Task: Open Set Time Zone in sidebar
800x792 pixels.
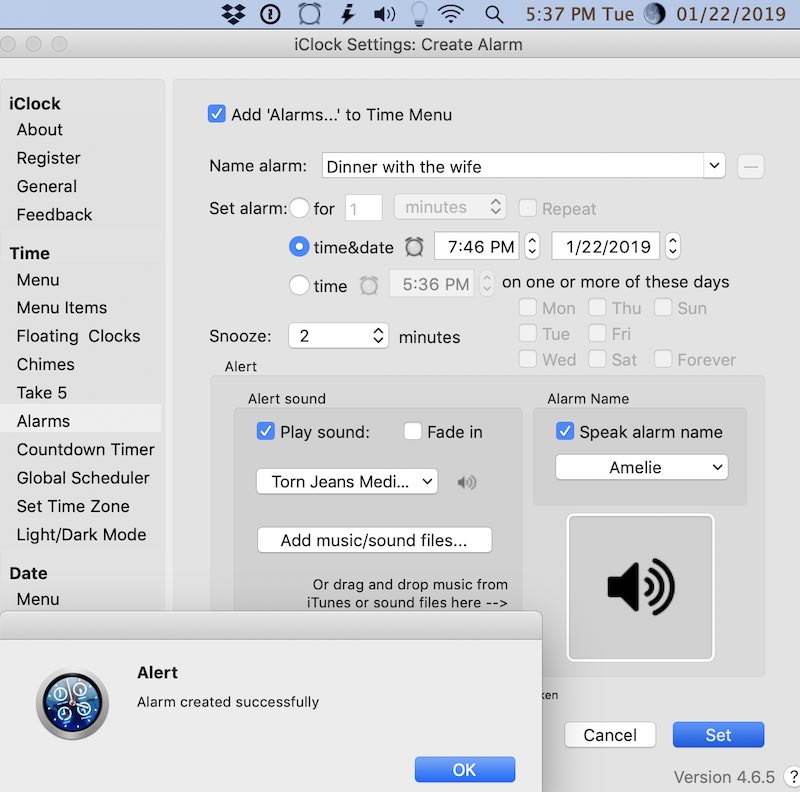Action: [73, 506]
